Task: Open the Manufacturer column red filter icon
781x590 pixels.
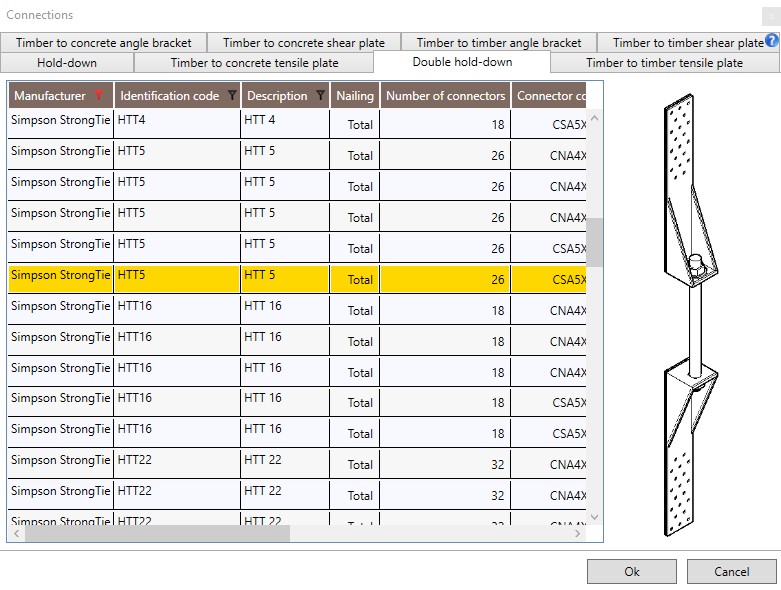Action: click(x=99, y=95)
